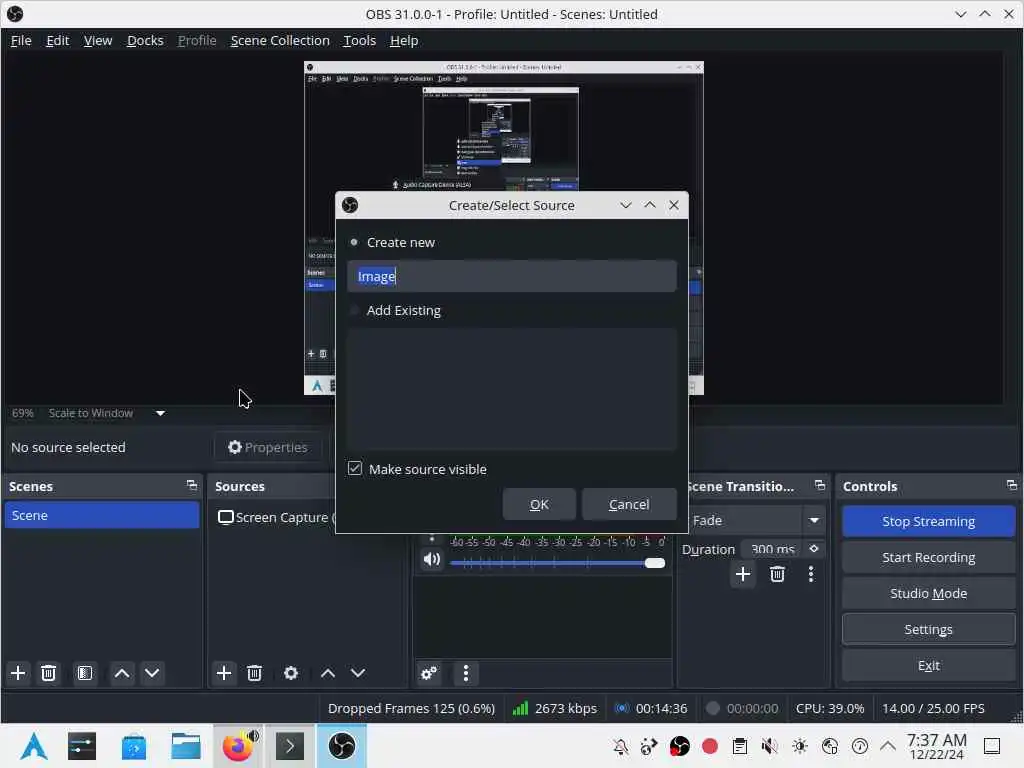1024x768 pixels.
Task: Click the source name input field
Action: 511,276
